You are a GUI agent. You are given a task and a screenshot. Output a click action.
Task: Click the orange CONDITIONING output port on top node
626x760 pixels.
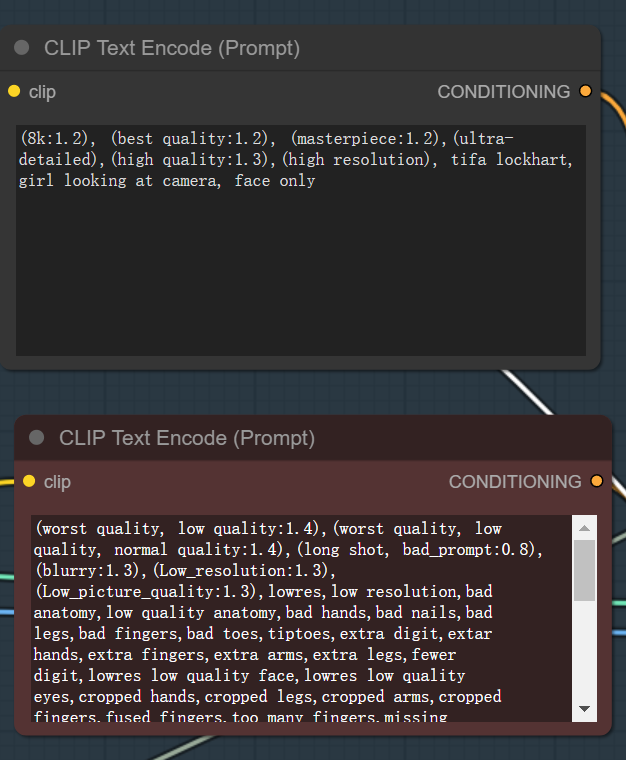pyautogui.click(x=585, y=91)
